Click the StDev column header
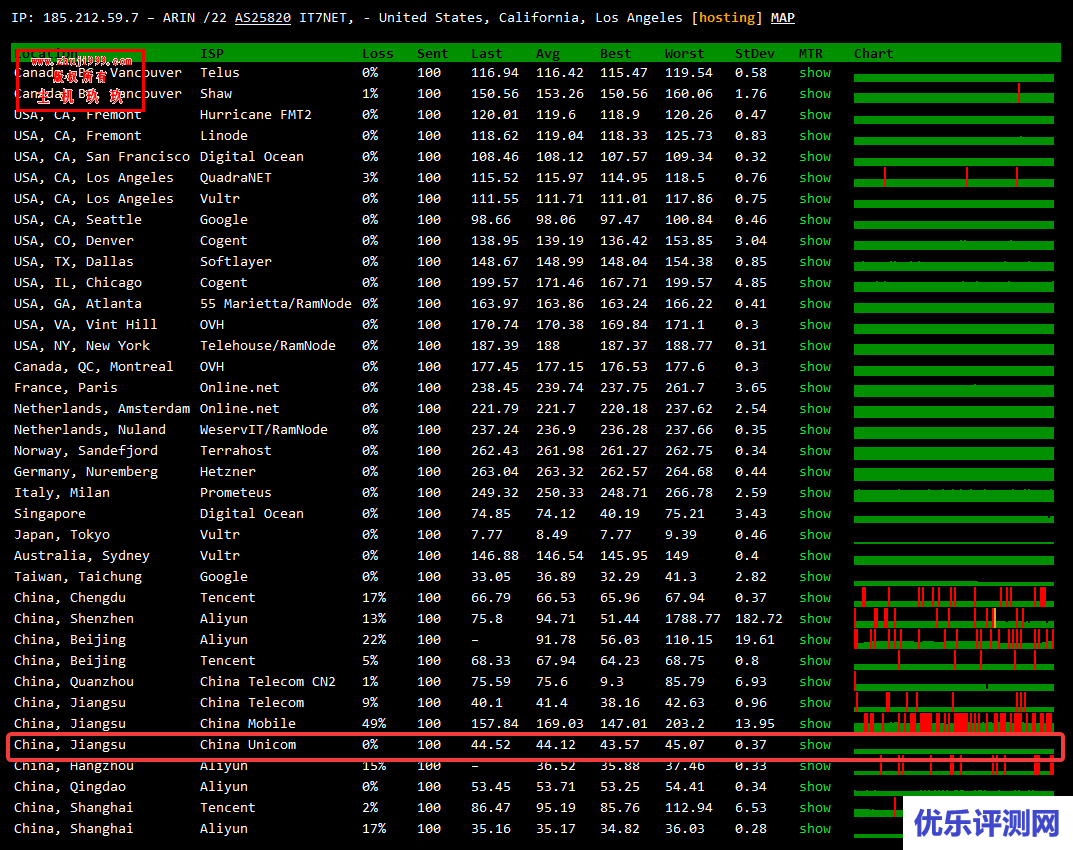Viewport: 1073px width, 850px height. click(755, 53)
